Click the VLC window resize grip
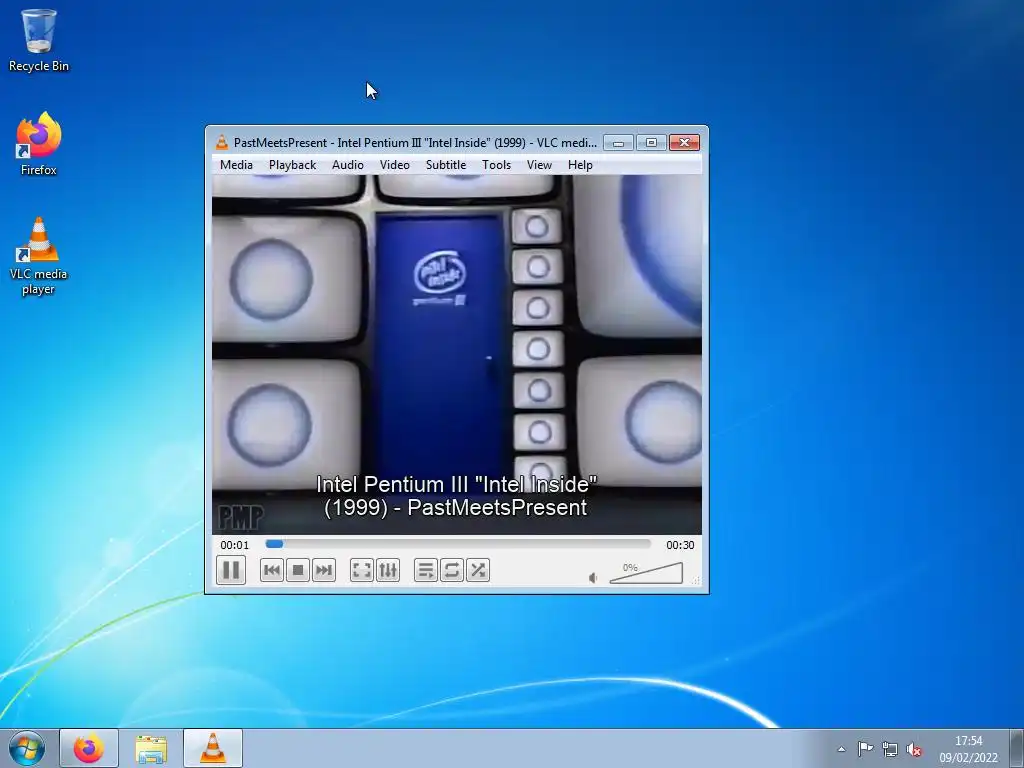 696,580
